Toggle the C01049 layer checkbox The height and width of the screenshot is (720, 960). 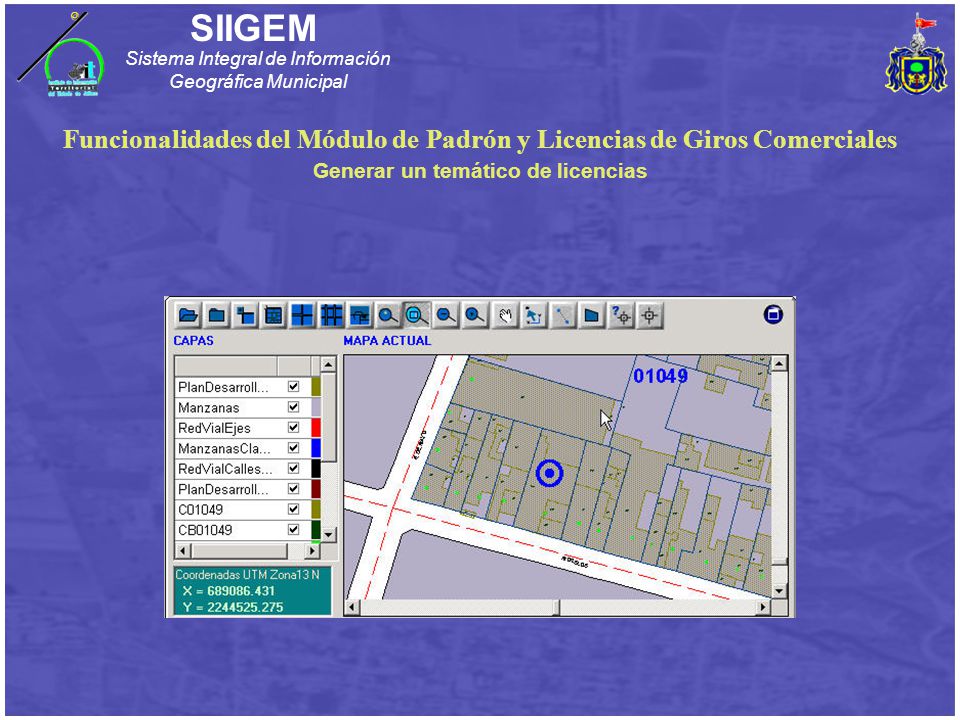293,509
